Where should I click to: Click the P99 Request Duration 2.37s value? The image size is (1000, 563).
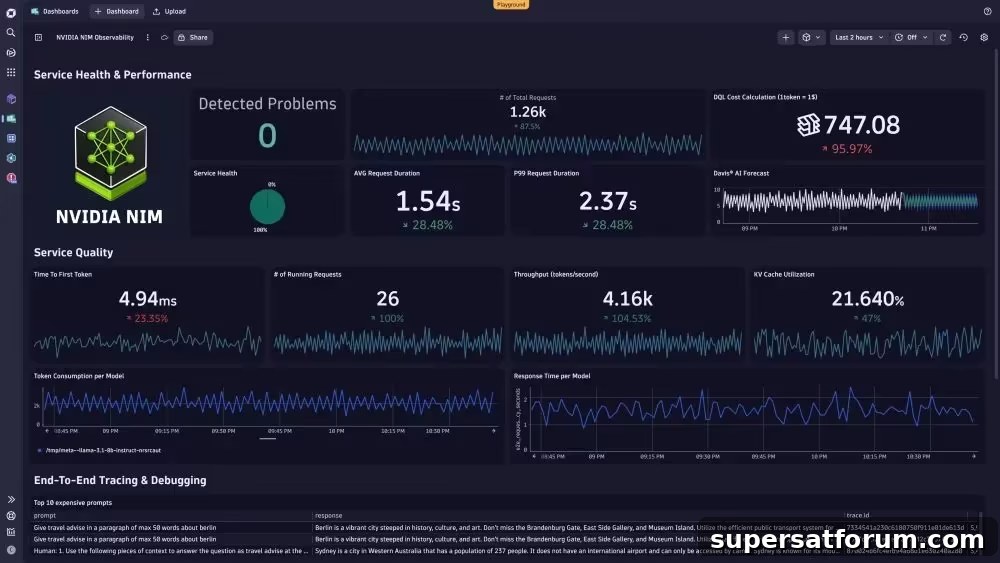pos(607,201)
